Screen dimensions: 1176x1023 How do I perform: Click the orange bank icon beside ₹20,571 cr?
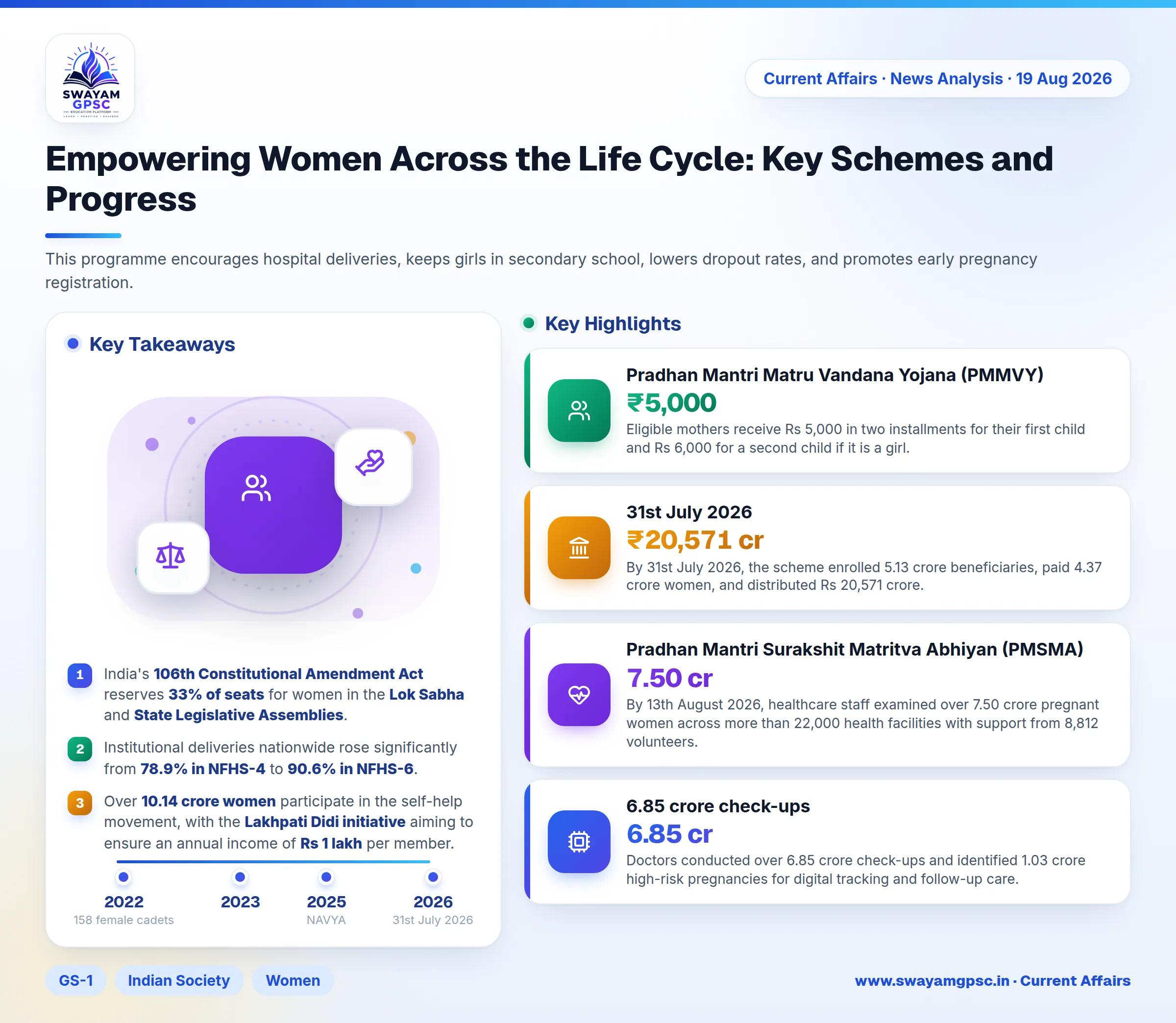579,548
